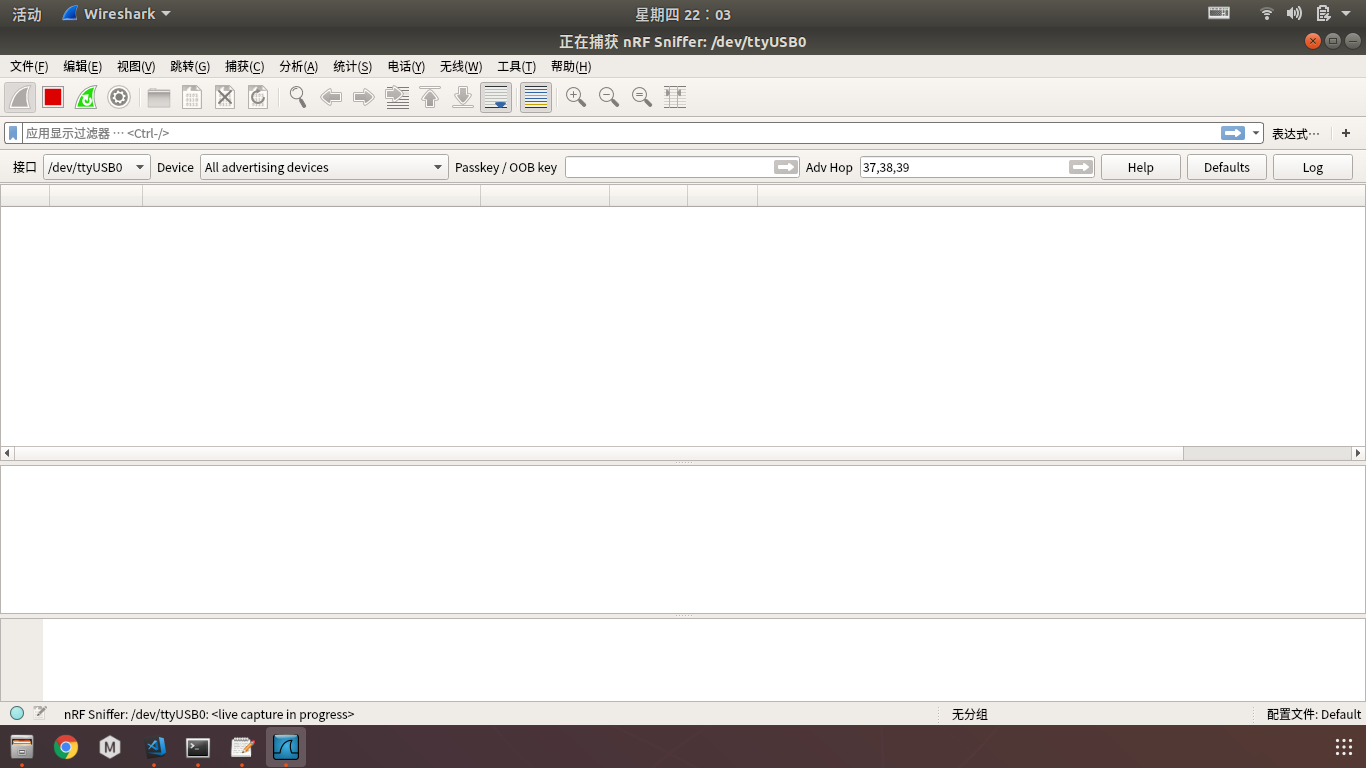1366x768 pixels.
Task: Open the Terminal from the dock
Action: [x=198, y=747]
